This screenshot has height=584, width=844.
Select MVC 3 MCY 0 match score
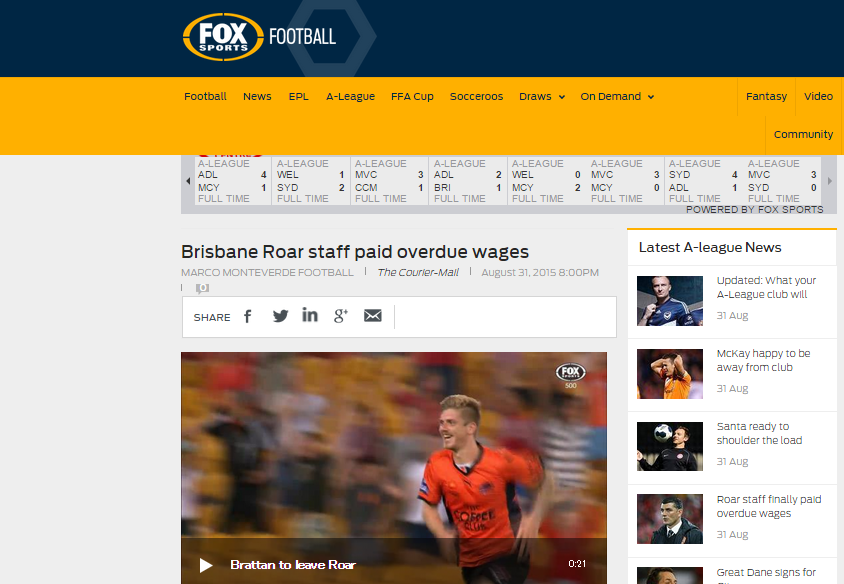625,181
